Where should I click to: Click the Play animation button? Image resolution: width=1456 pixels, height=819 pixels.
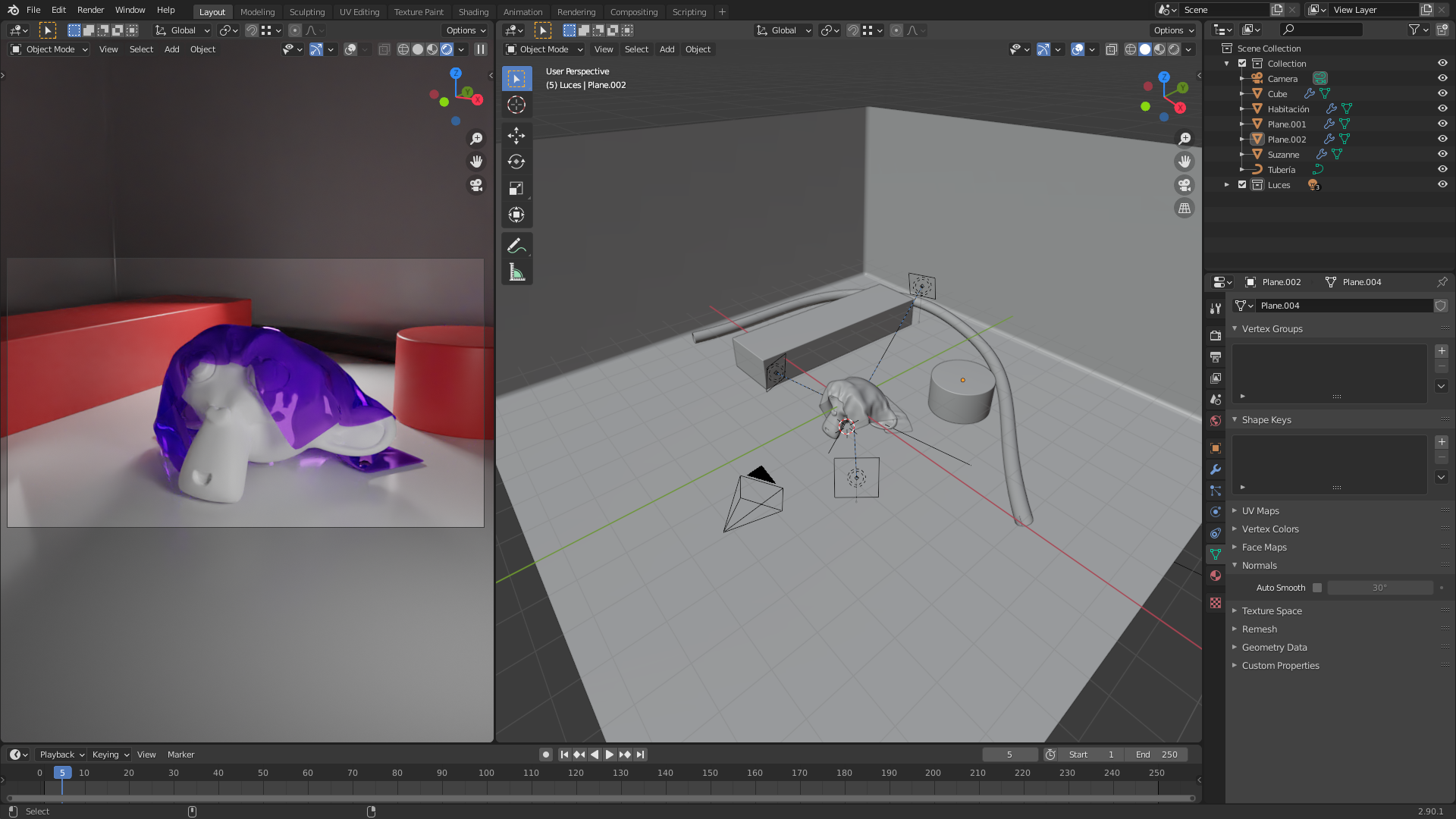click(610, 755)
